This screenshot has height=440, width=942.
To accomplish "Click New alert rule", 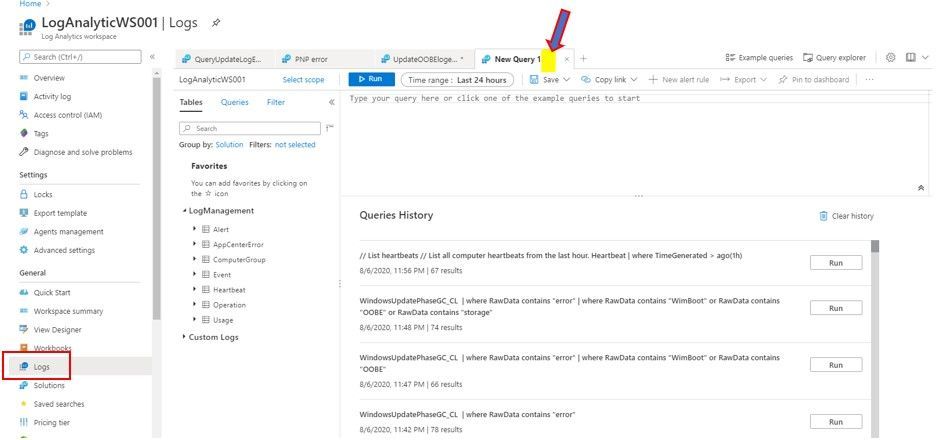I will point(679,79).
